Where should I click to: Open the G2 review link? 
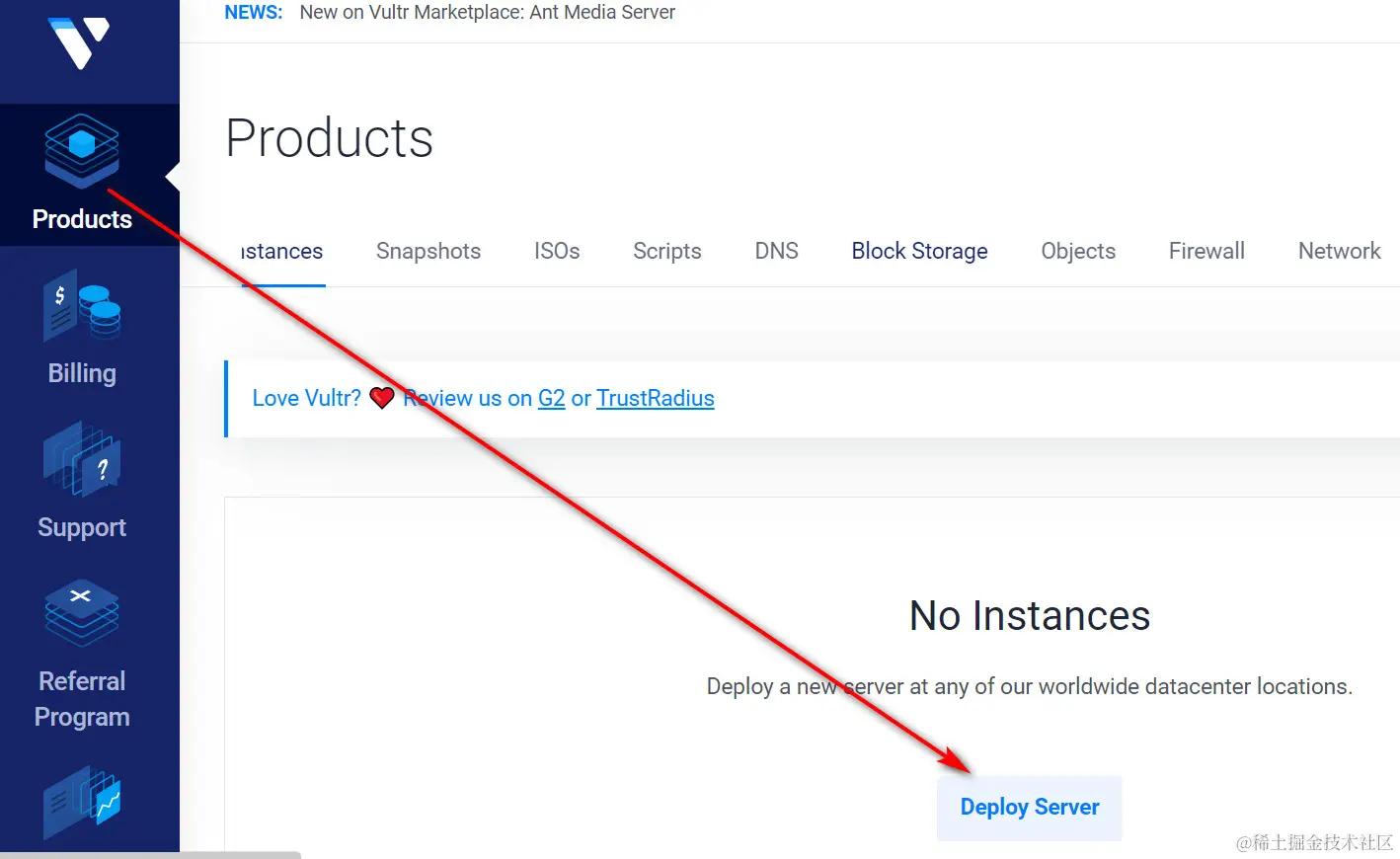point(551,398)
